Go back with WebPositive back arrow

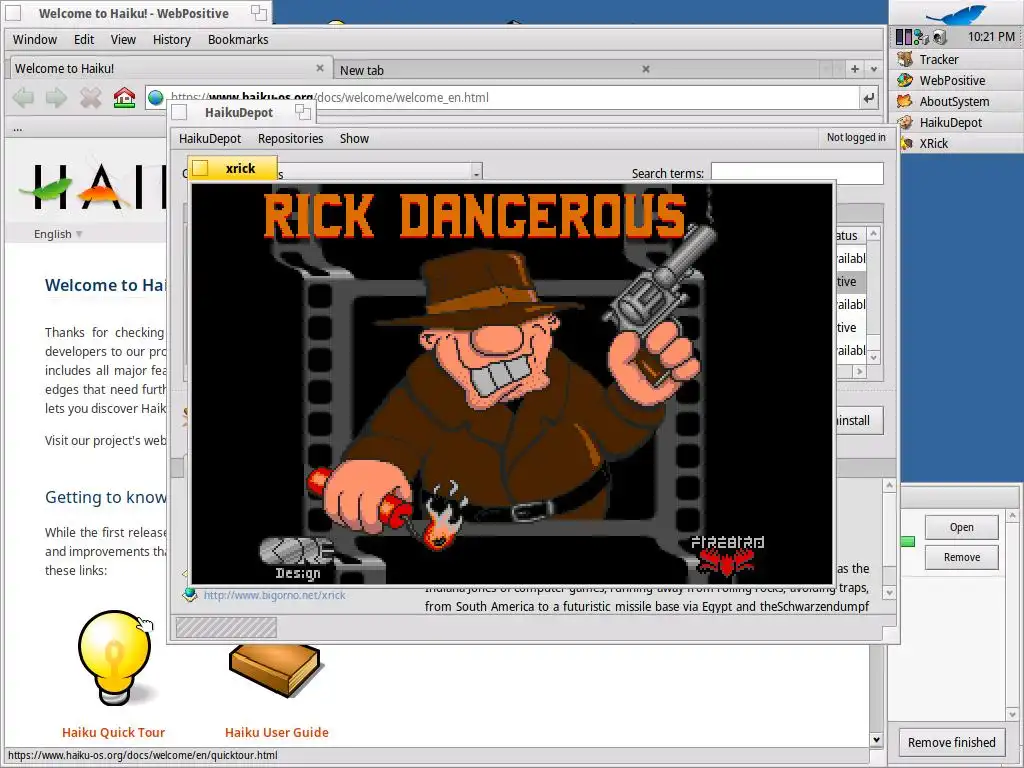(x=24, y=98)
